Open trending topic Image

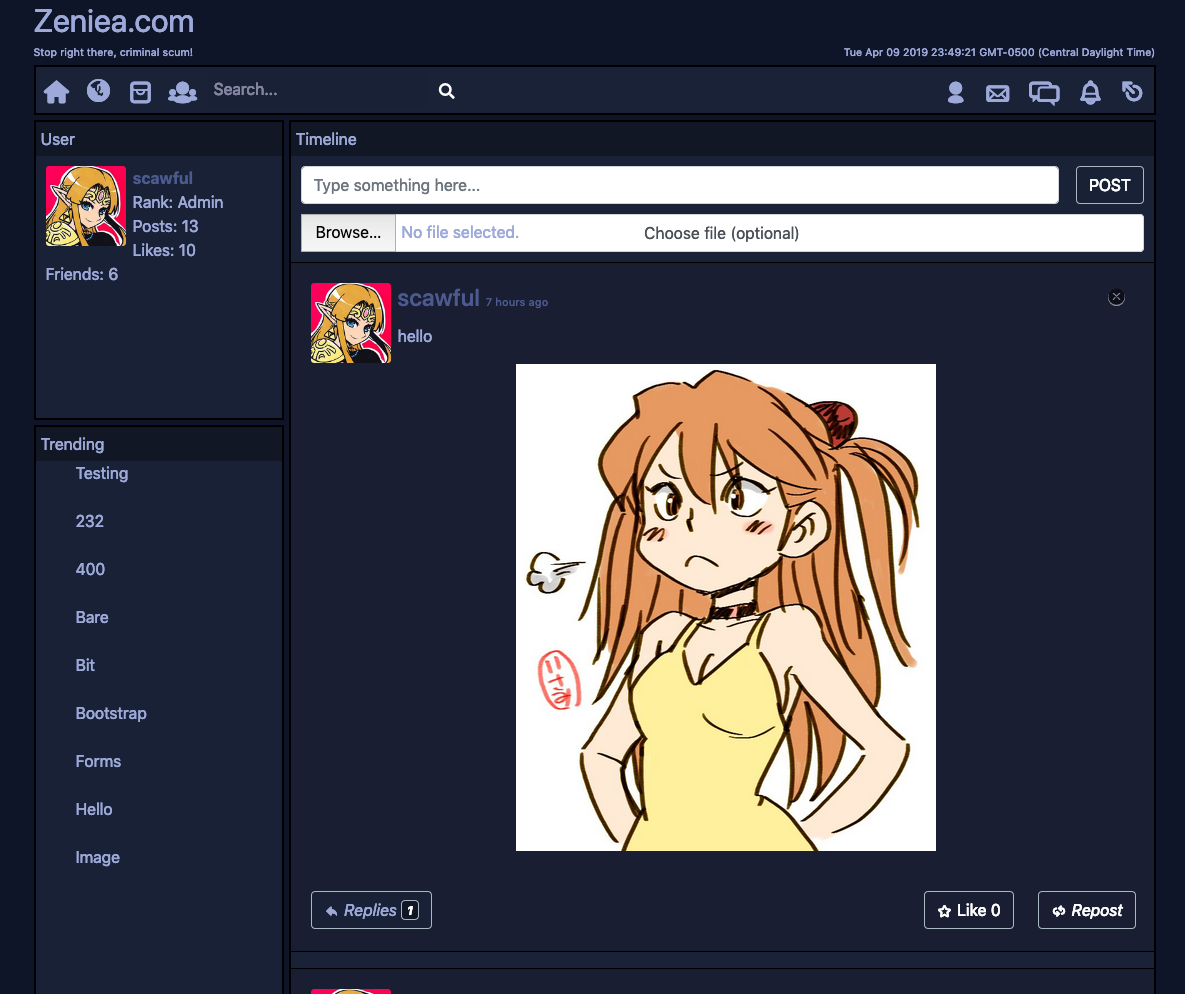tap(97, 857)
